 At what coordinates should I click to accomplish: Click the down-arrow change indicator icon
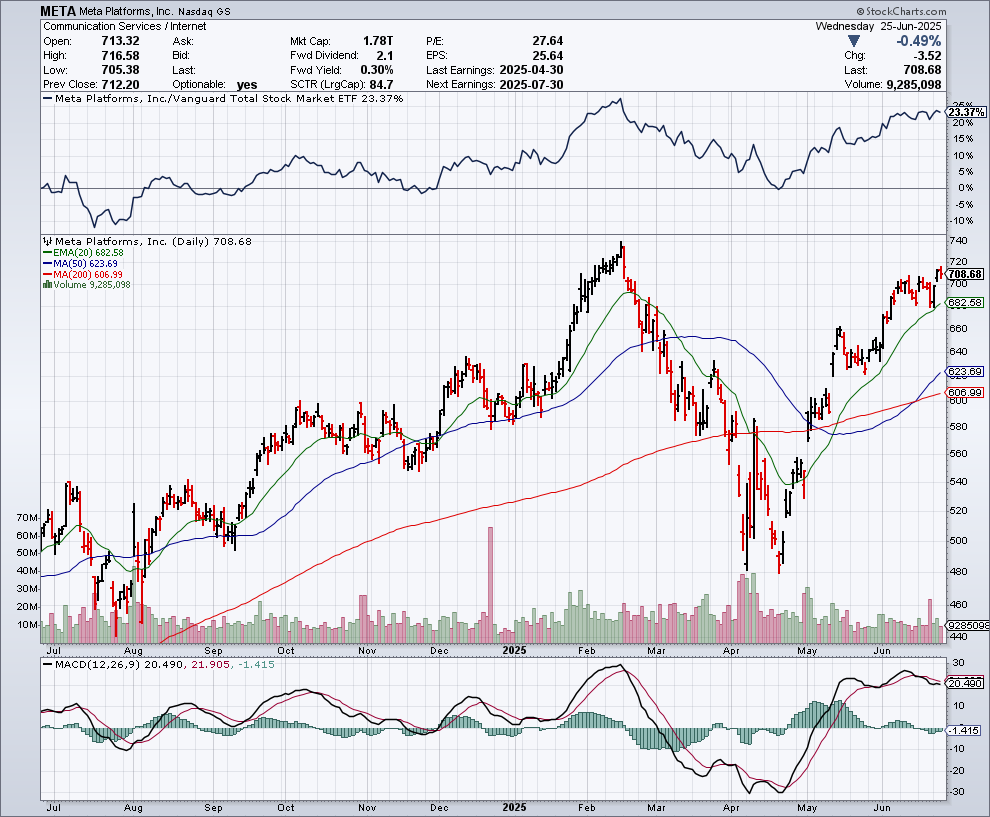[854, 41]
